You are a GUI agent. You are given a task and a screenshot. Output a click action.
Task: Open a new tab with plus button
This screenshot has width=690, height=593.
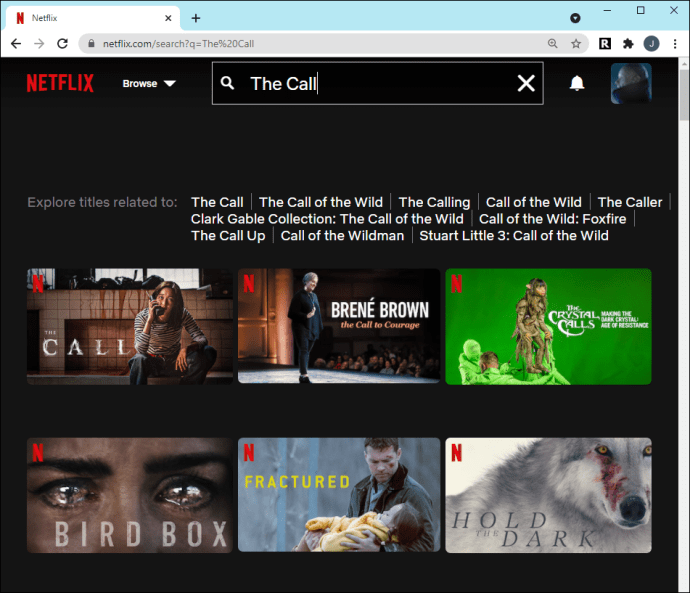click(x=196, y=18)
